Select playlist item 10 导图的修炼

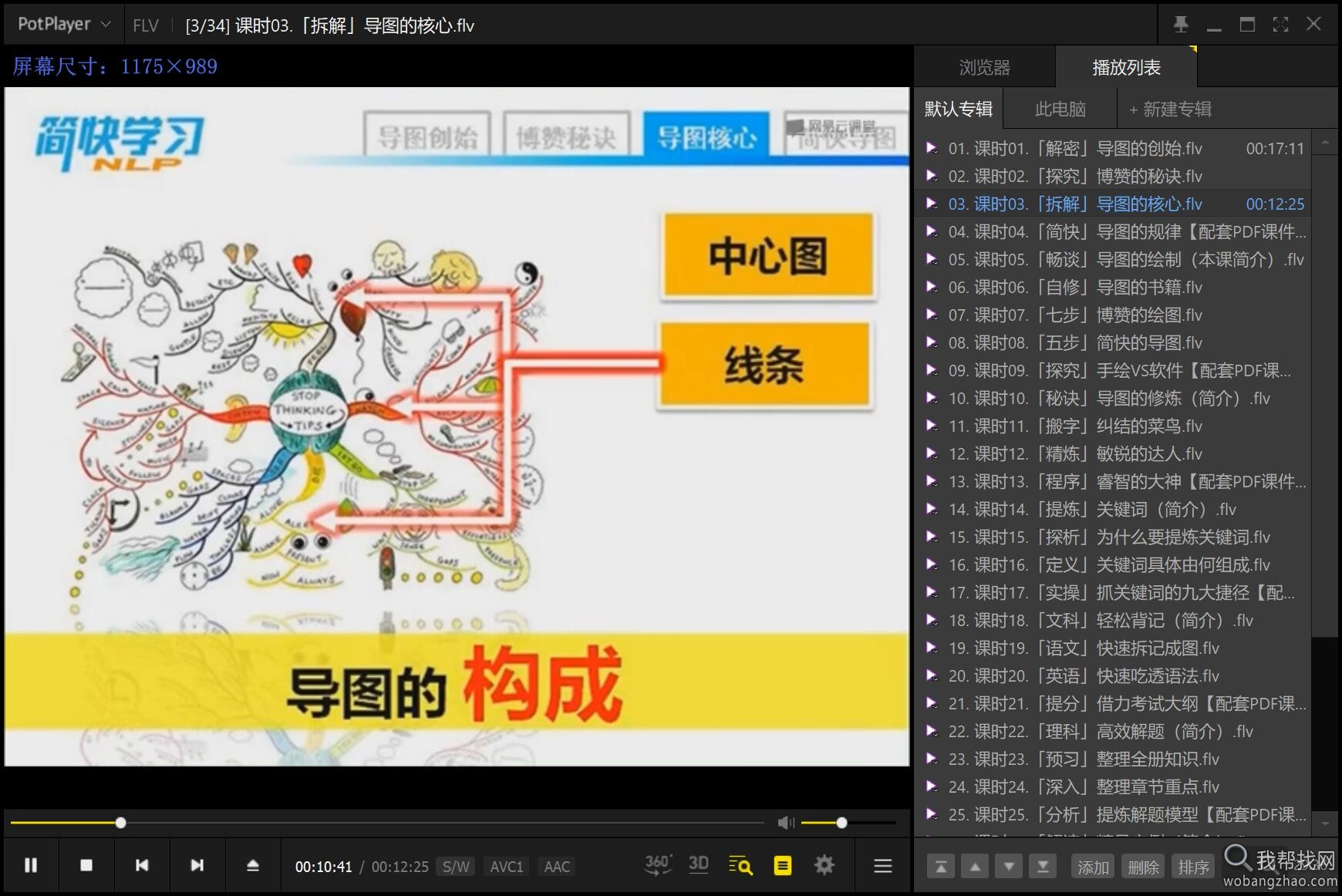coord(1114,398)
